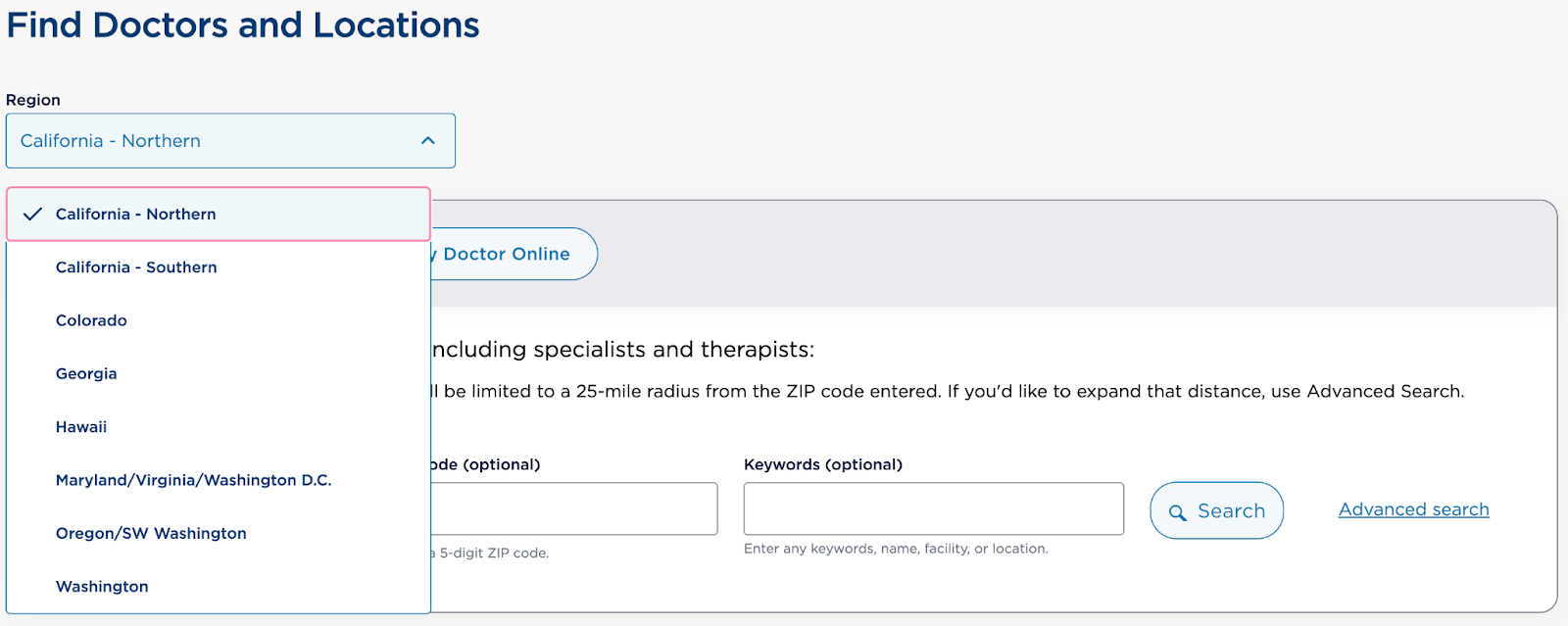The width and height of the screenshot is (1568, 626).
Task: Click the Search button label
Action: (1231, 511)
